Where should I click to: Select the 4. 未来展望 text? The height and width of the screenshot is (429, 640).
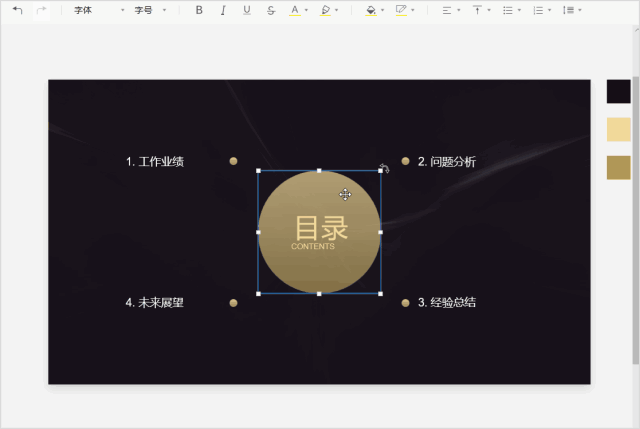pos(155,302)
